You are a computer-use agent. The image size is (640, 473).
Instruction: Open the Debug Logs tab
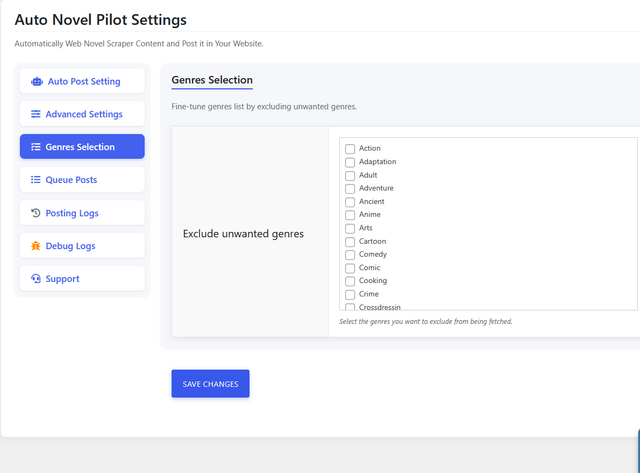[82, 246]
